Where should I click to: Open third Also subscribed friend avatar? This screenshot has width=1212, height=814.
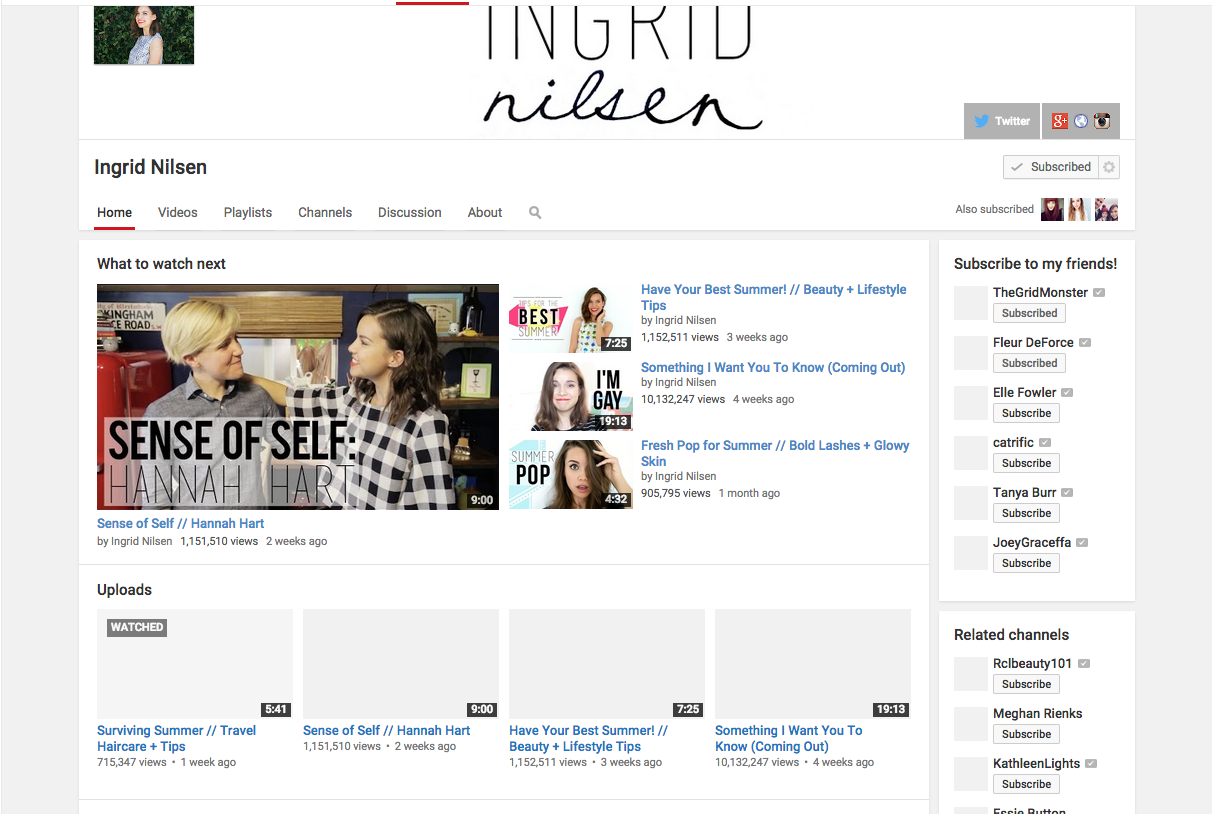tap(1106, 209)
